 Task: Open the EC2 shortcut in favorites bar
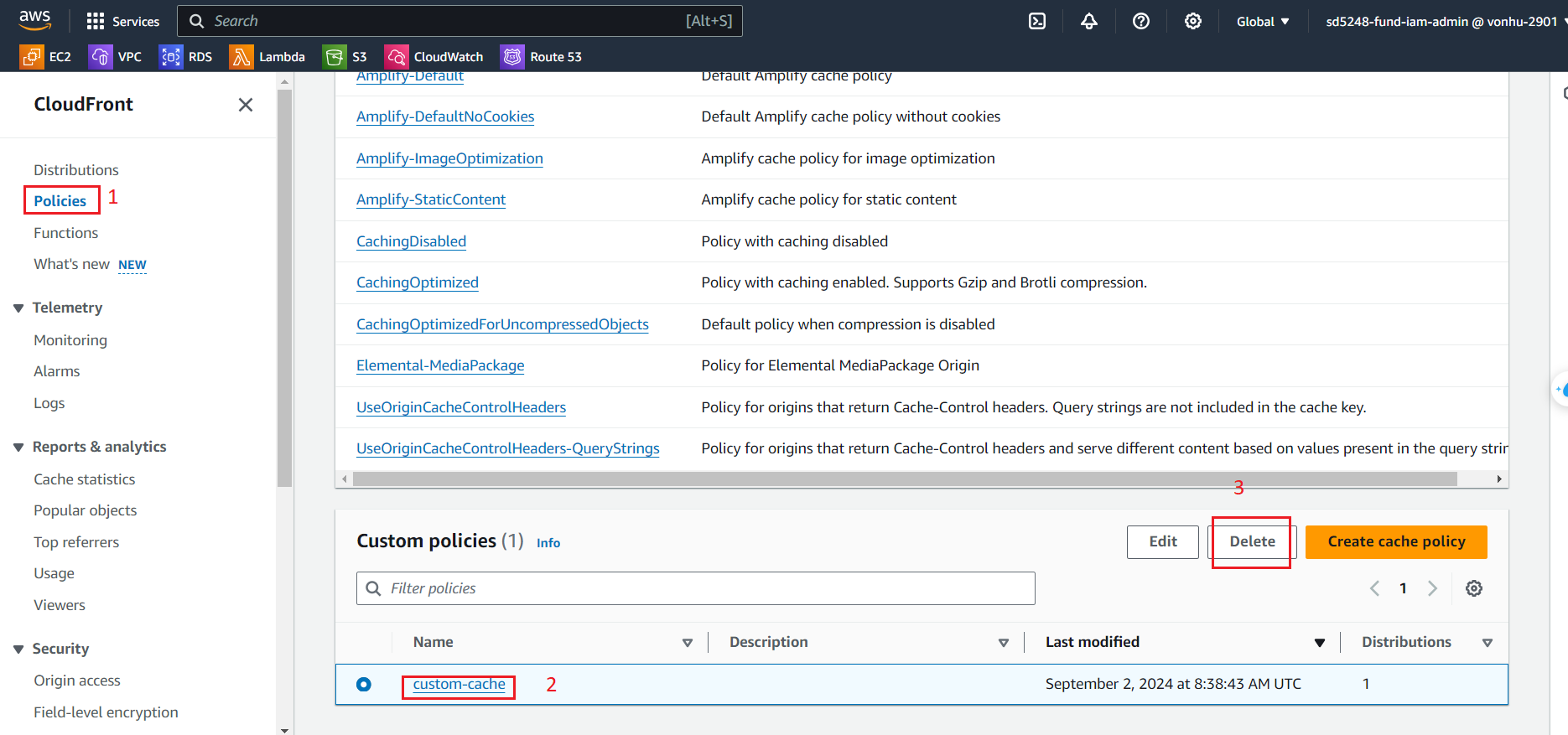46,57
